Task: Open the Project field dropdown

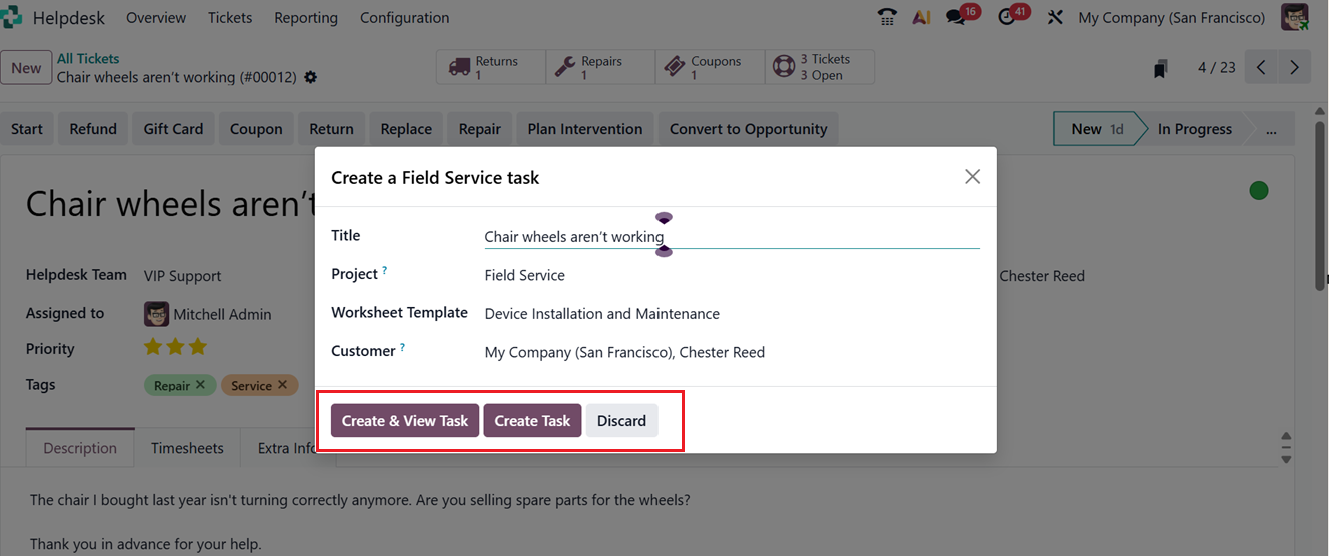Action: pyautogui.click(x=730, y=275)
